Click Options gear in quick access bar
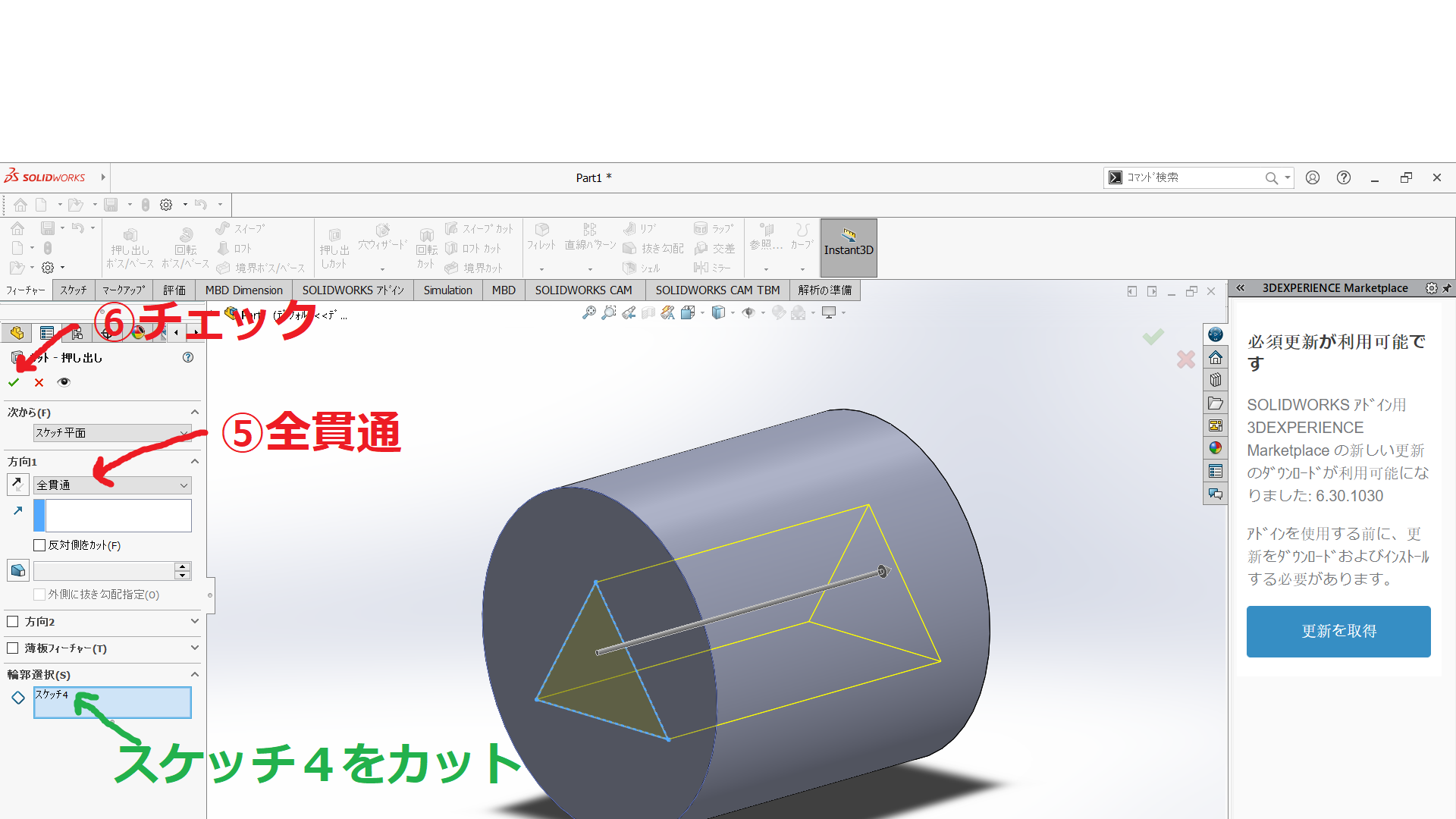Screen dimensions: 1456x819 166,205
